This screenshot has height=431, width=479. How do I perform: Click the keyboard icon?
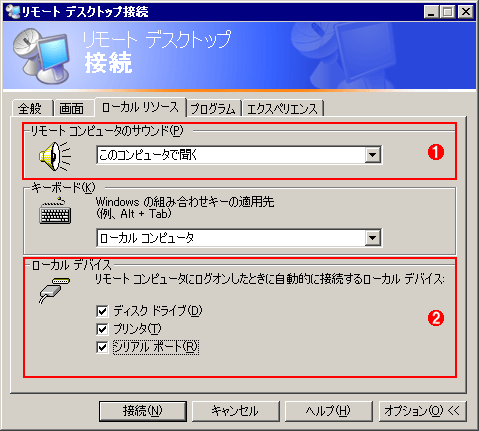pos(55,211)
